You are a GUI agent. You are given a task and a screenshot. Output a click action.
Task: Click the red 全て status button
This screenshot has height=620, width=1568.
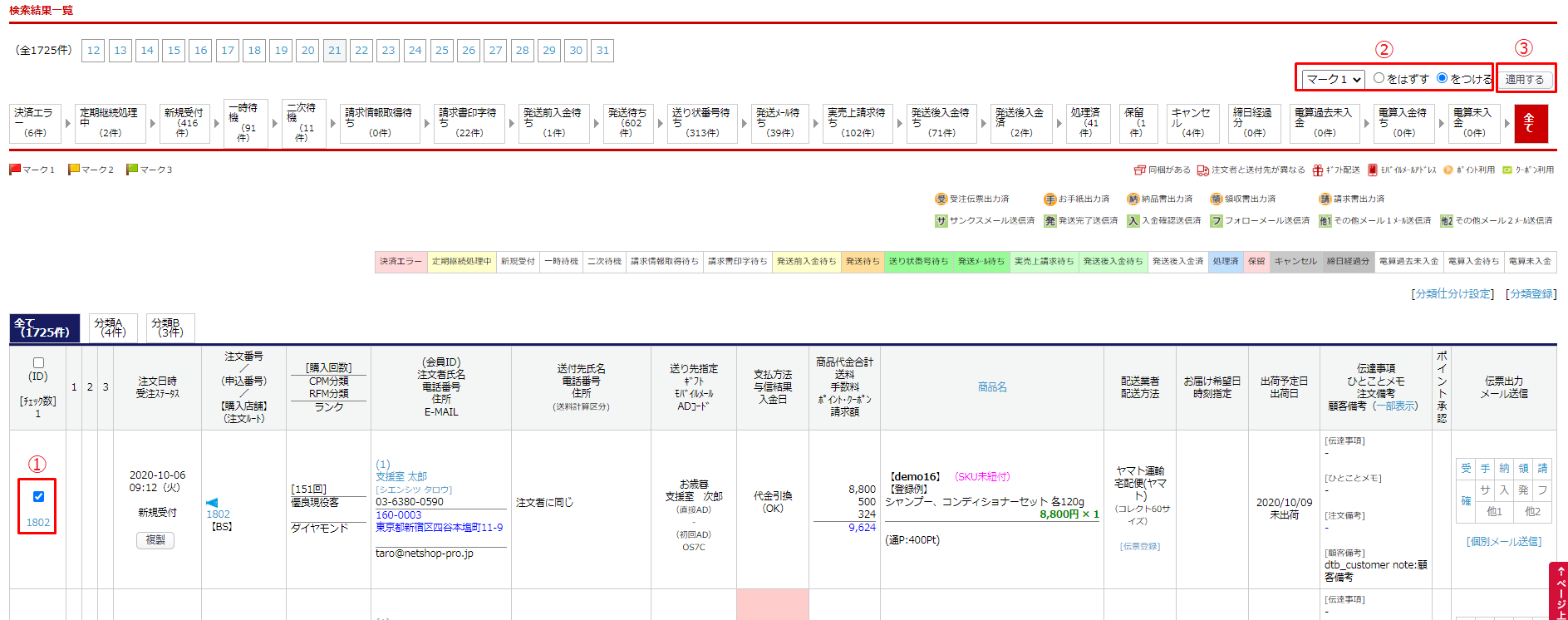[1531, 124]
